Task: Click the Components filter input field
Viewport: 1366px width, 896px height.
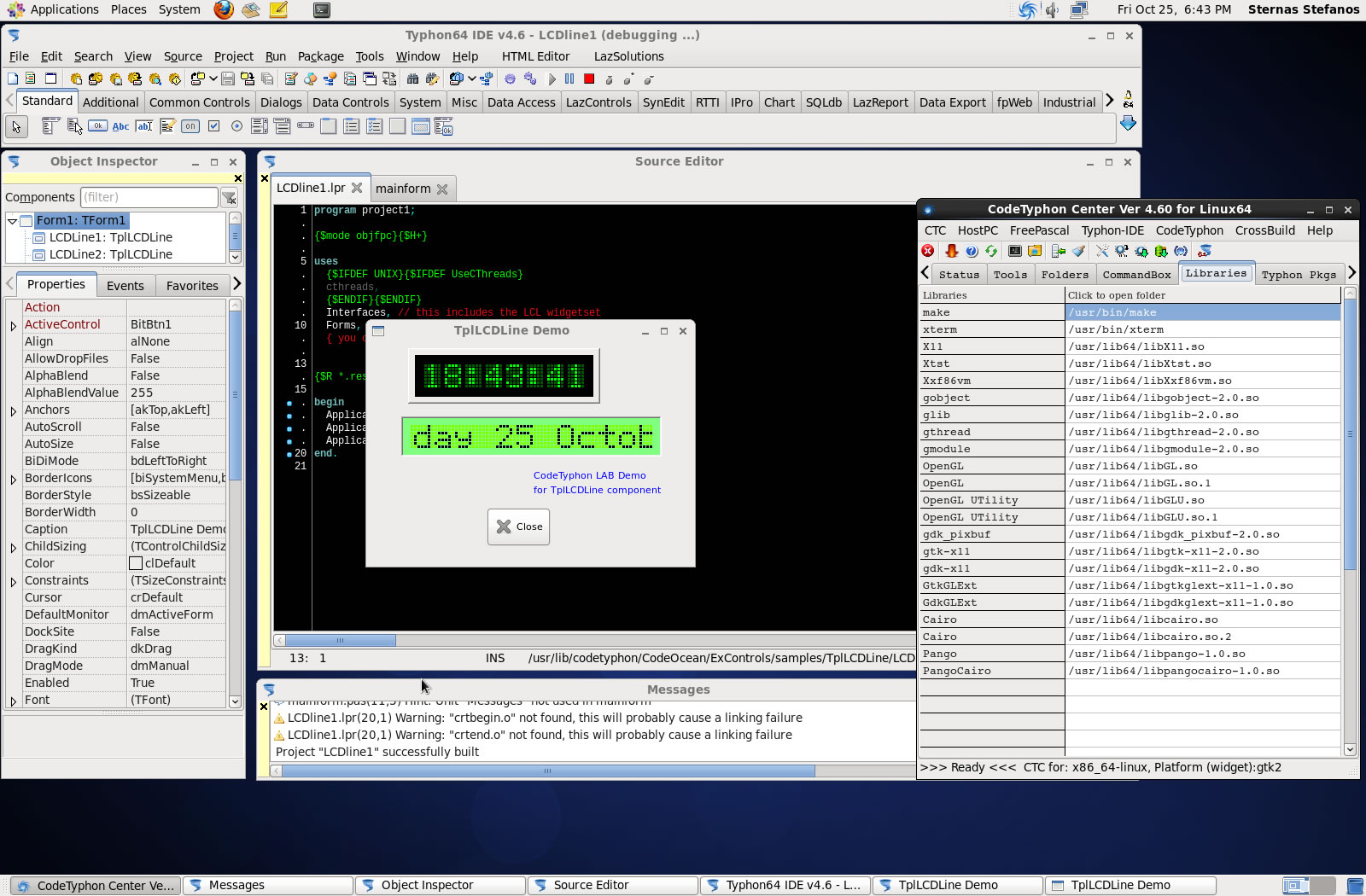Action: 149,197
